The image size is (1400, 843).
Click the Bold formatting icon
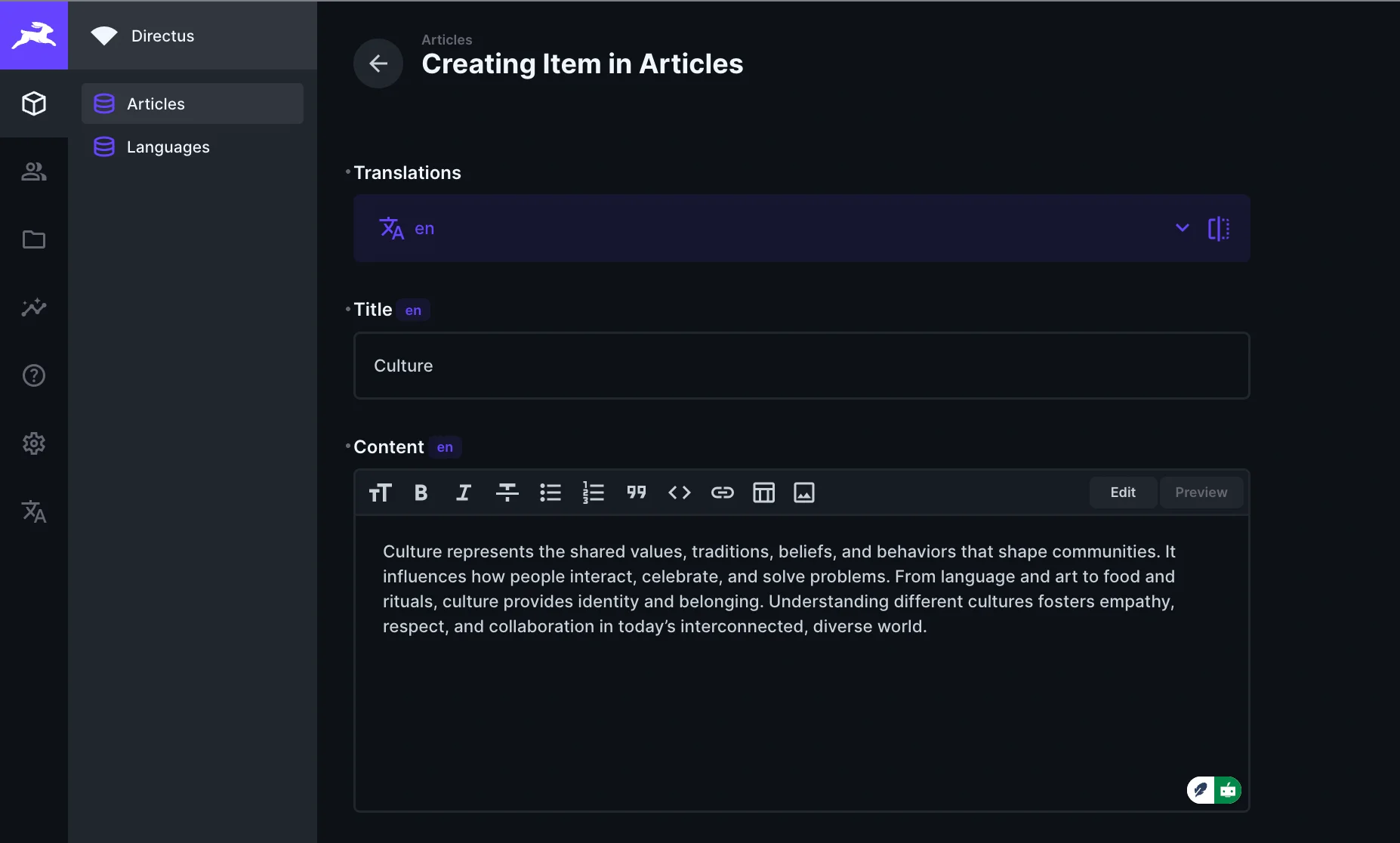pos(421,493)
